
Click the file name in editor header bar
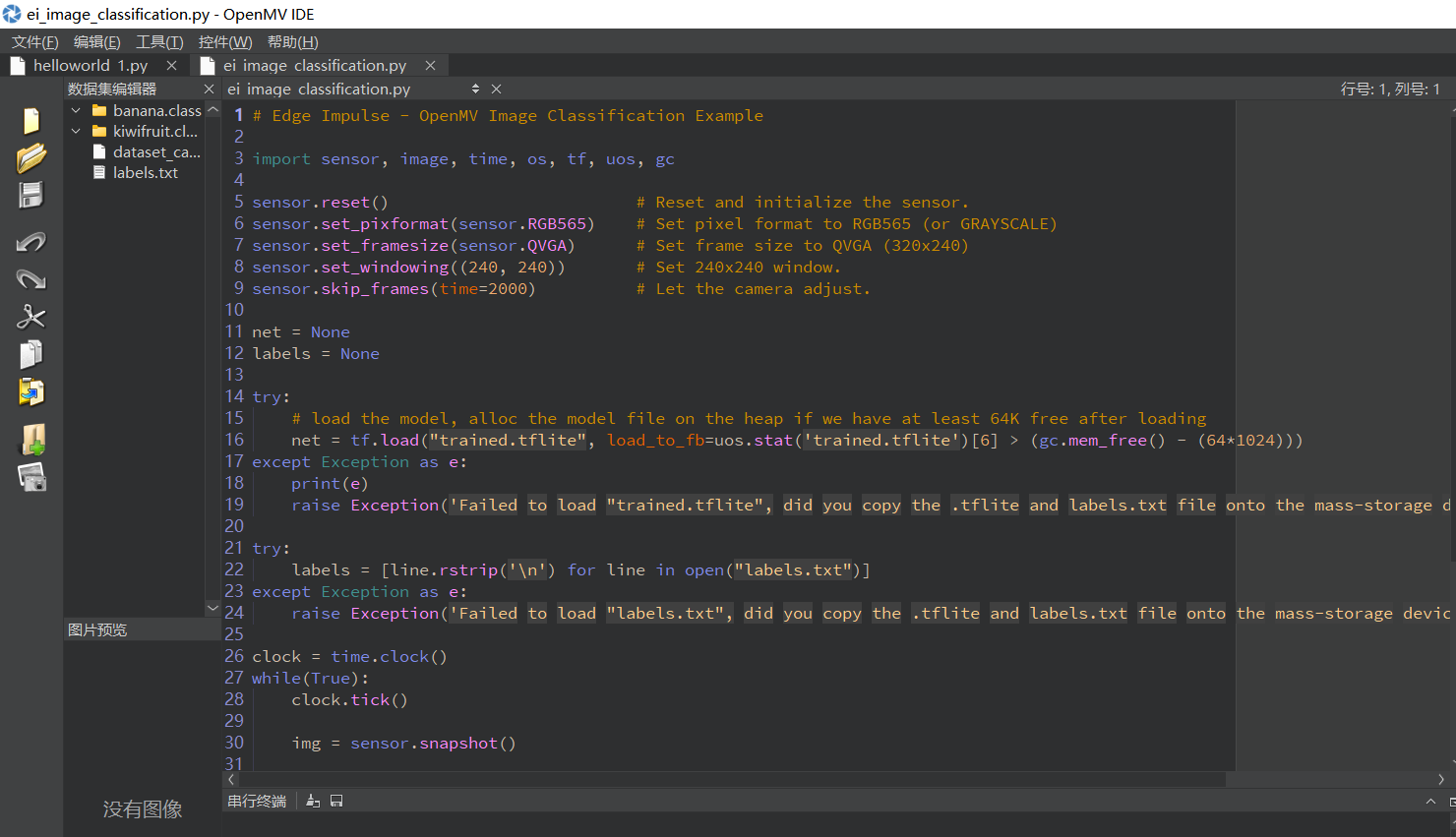319,89
